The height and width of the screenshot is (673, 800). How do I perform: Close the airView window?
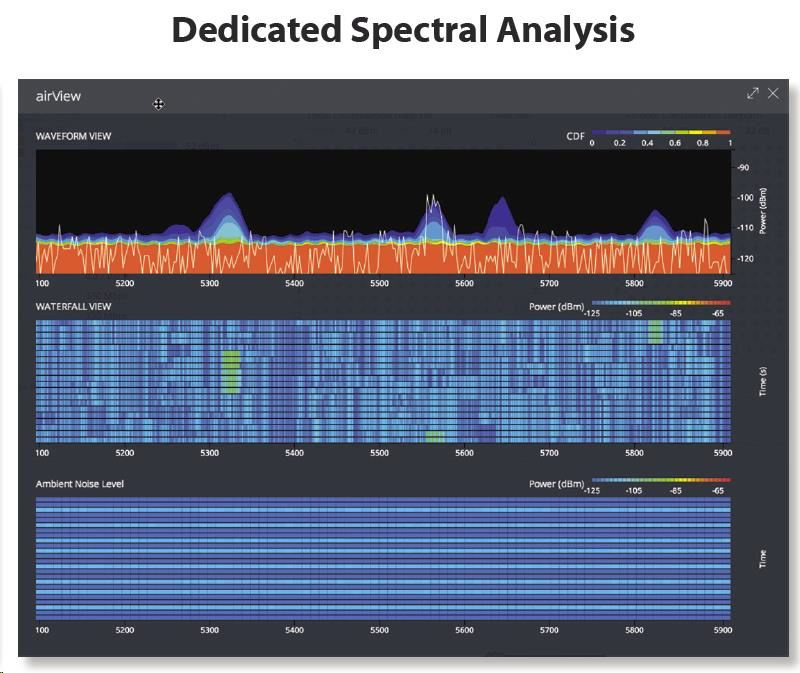[773, 94]
